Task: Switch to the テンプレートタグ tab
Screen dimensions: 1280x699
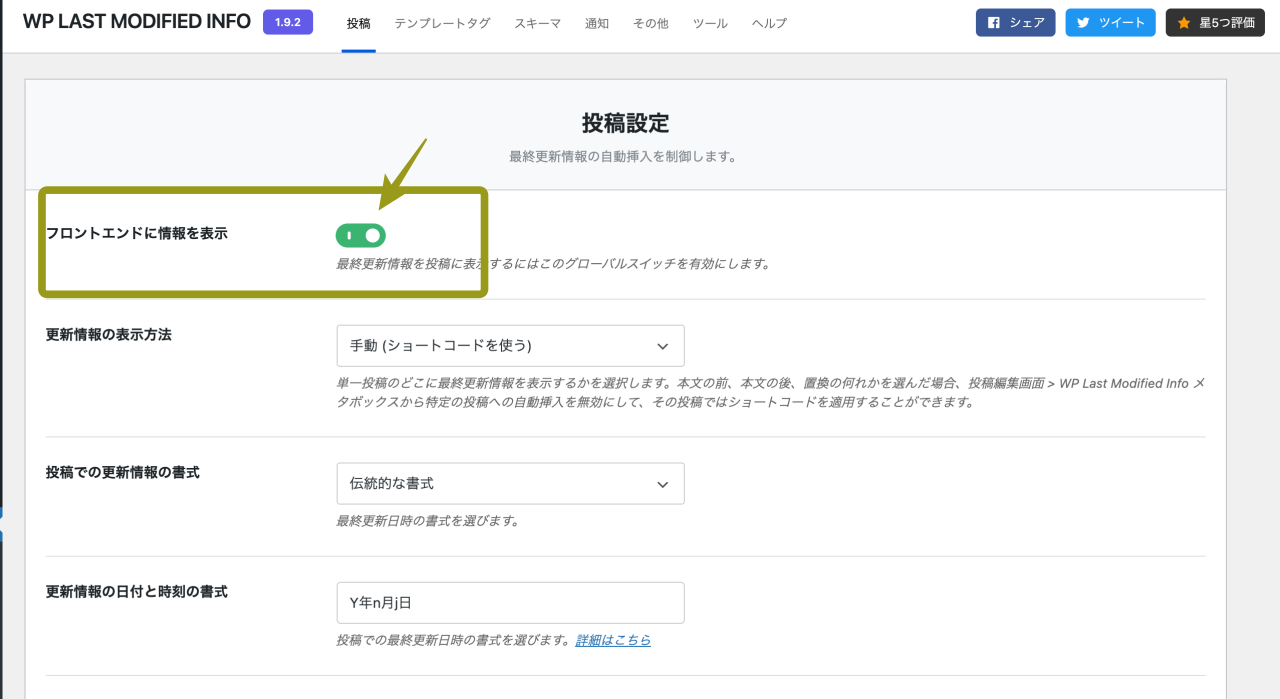Action: [x=442, y=23]
